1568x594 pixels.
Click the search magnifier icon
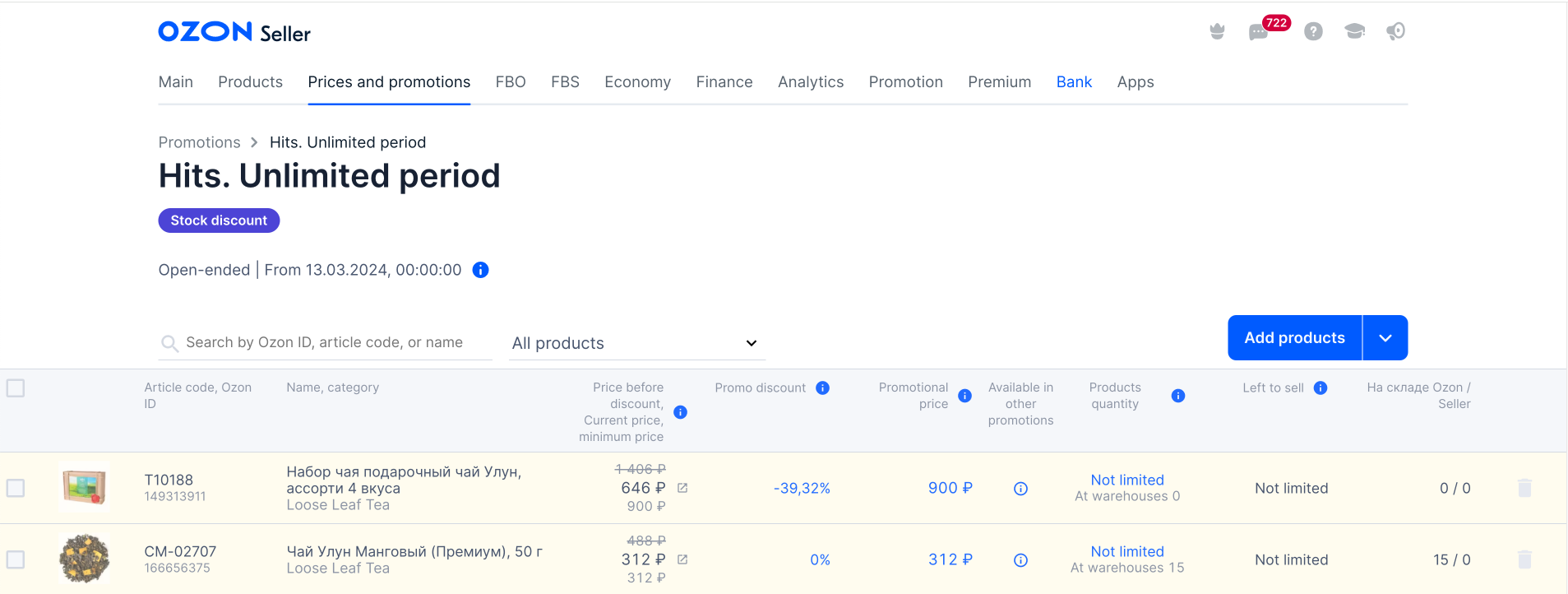coord(169,343)
